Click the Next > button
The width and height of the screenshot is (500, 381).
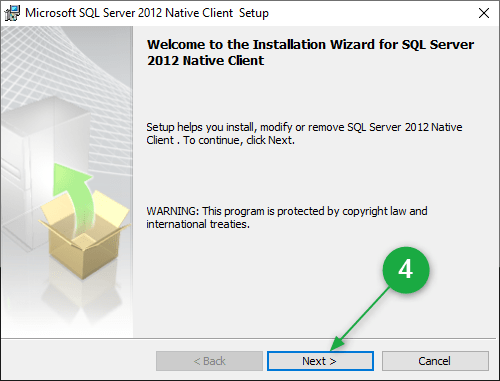pos(320,361)
